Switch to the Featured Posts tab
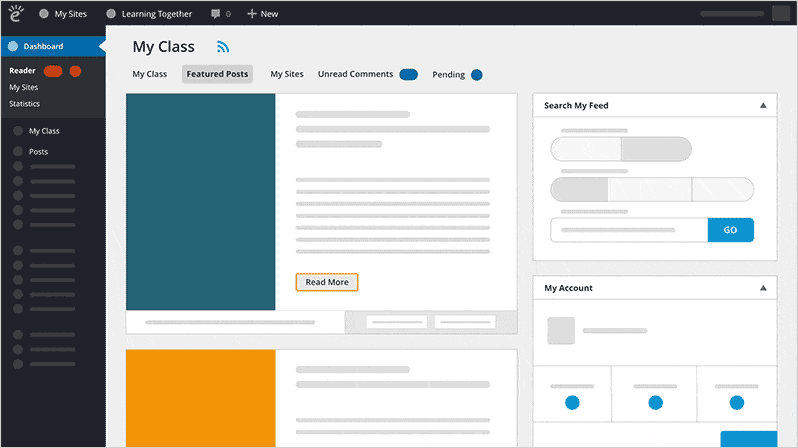 pos(217,74)
